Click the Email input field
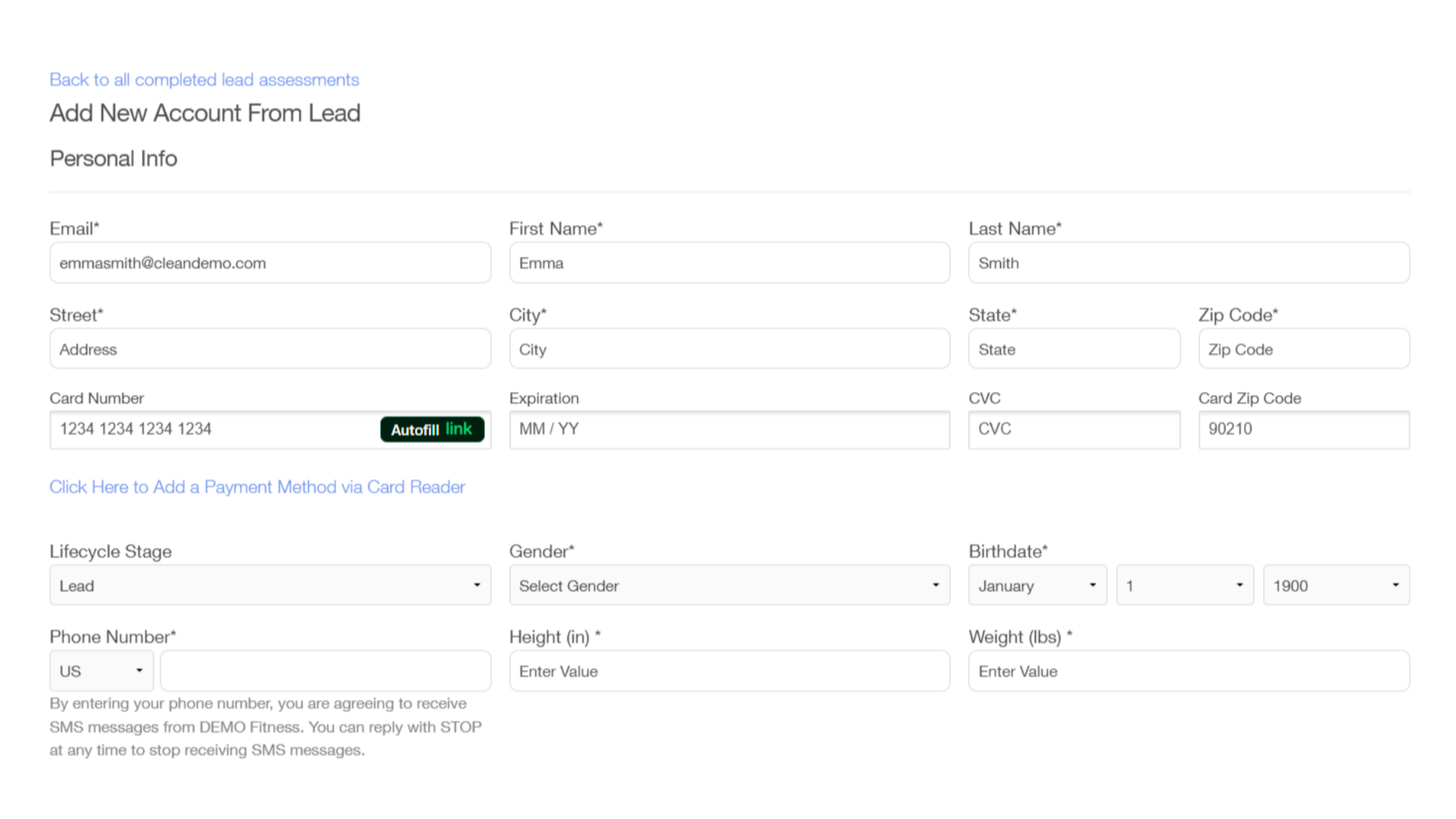 [270, 262]
